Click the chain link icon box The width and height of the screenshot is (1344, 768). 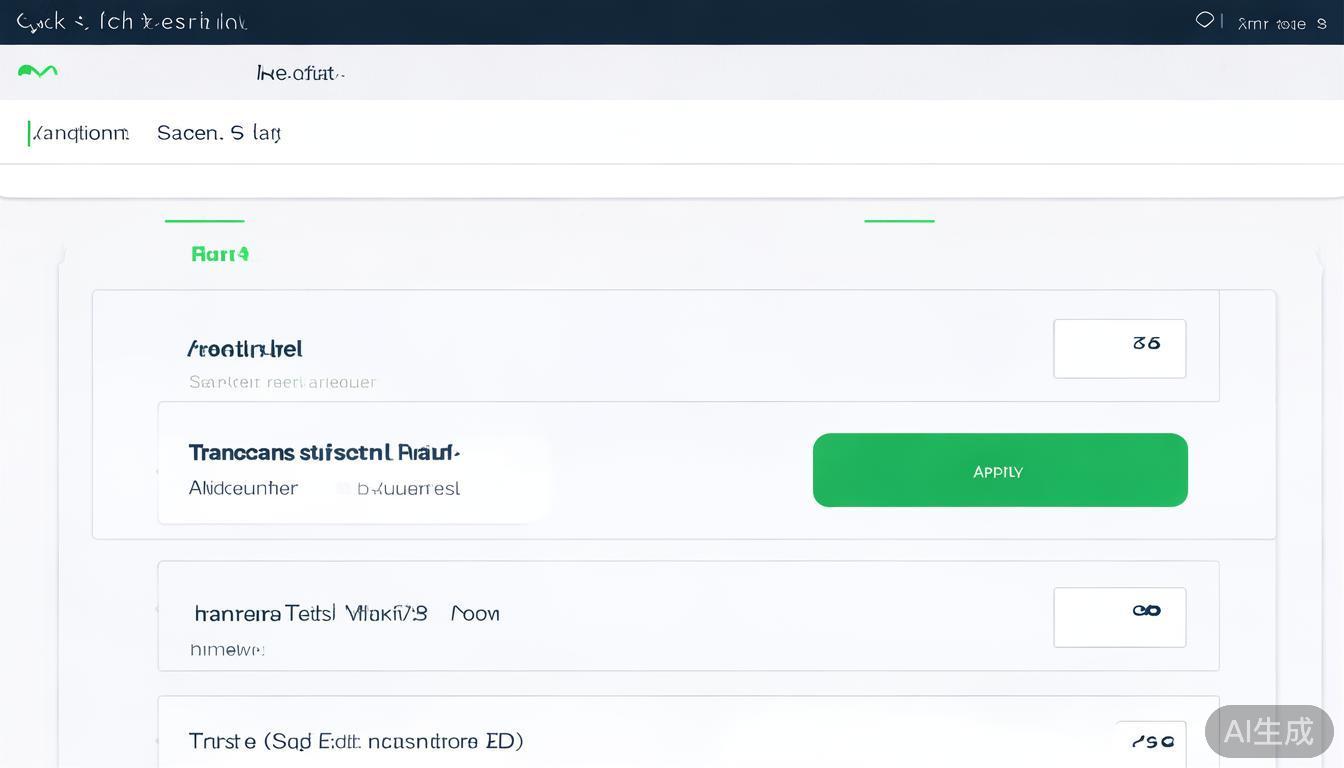click(1119, 616)
